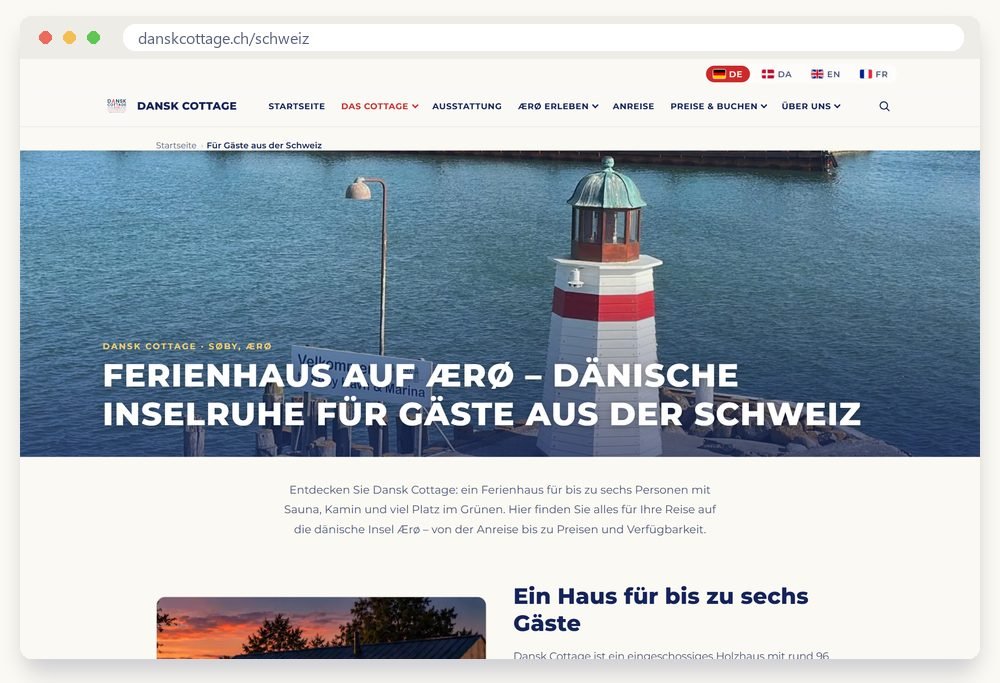Go to Startseite in navigation bar
Image resolution: width=1000 pixels, height=683 pixels.
tap(297, 106)
